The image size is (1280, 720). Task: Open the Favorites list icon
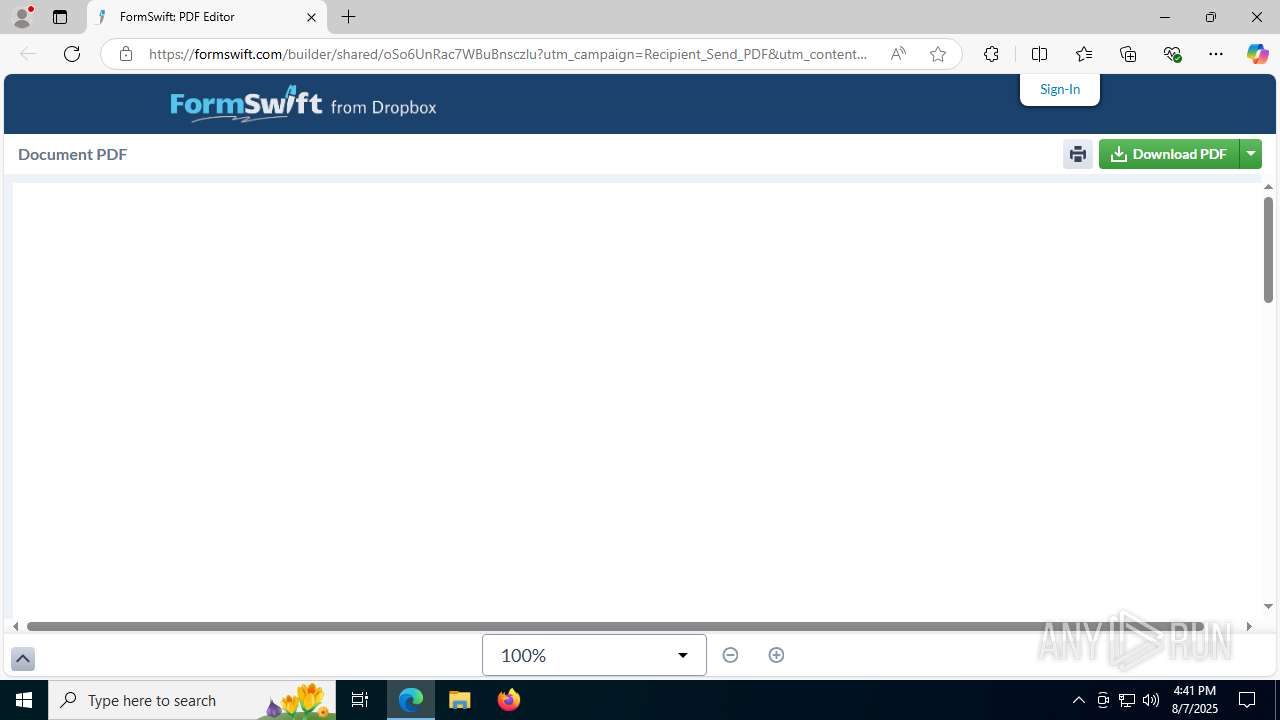pos(1084,54)
